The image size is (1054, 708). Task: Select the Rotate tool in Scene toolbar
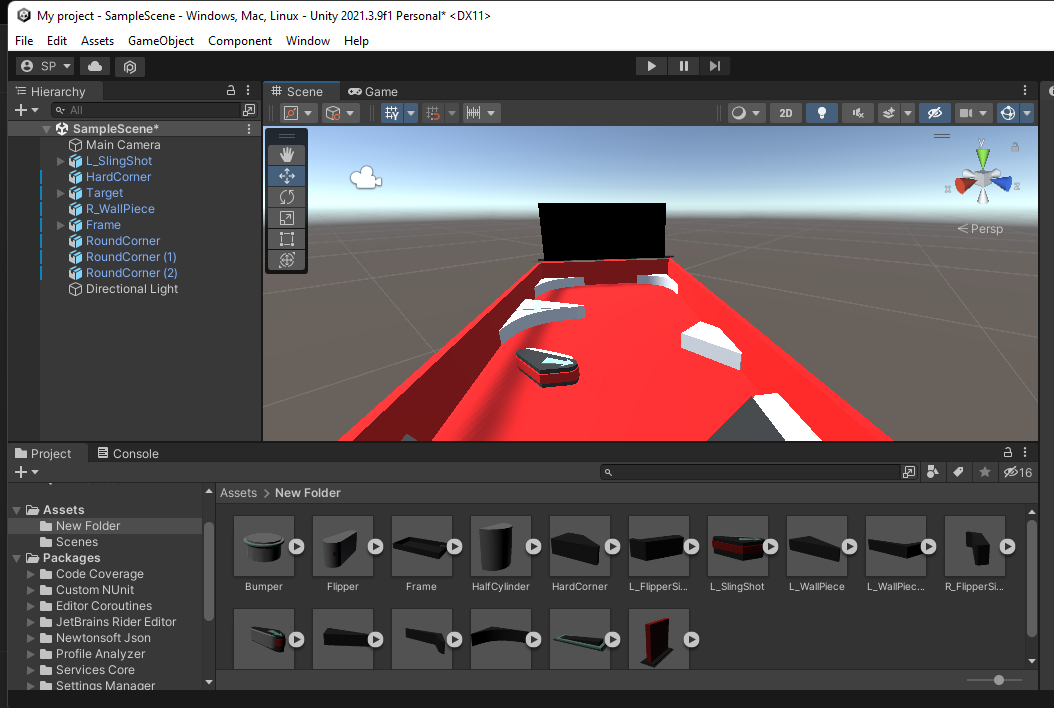287,197
